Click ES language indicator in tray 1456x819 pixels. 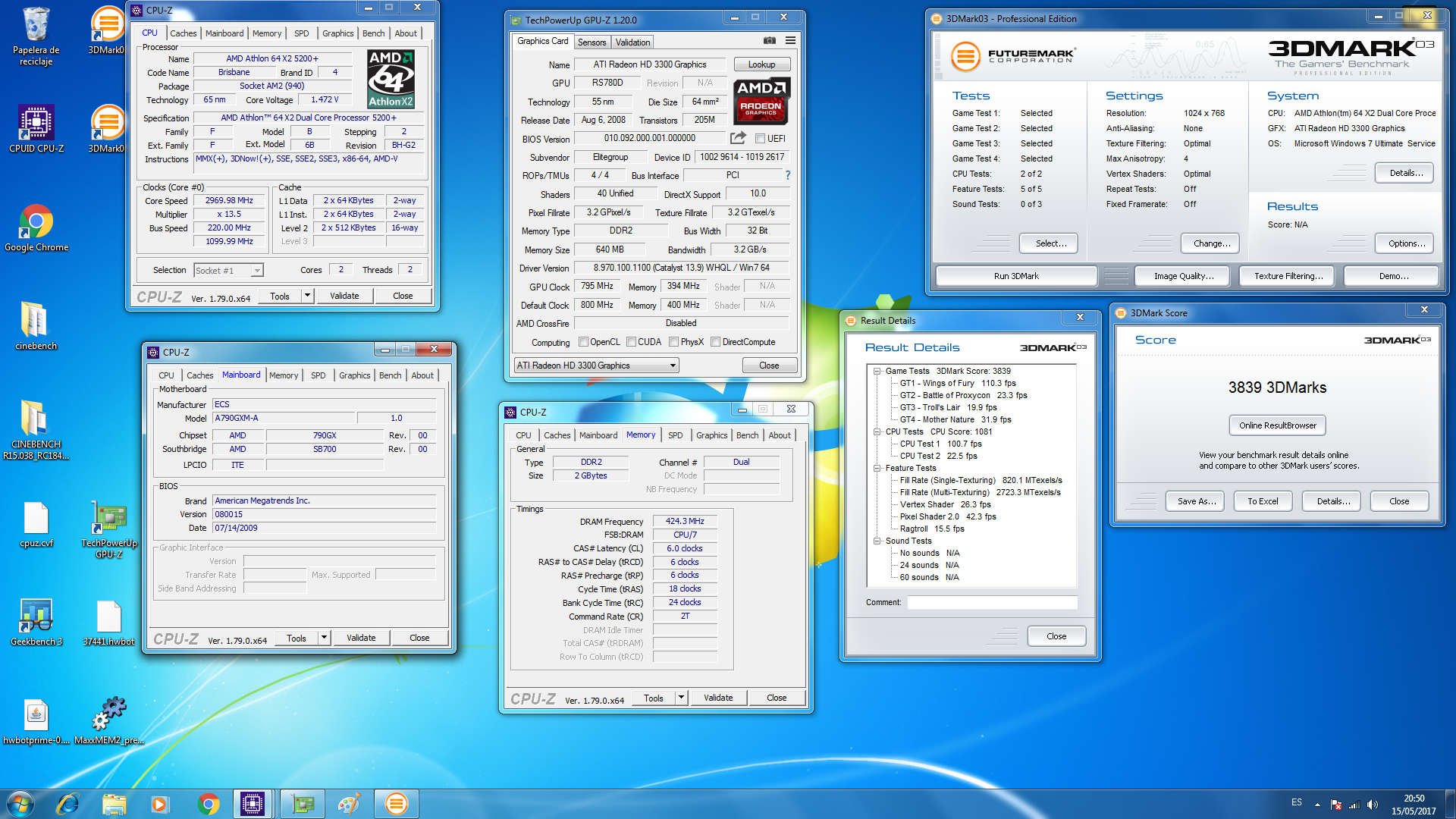[1297, 802]
